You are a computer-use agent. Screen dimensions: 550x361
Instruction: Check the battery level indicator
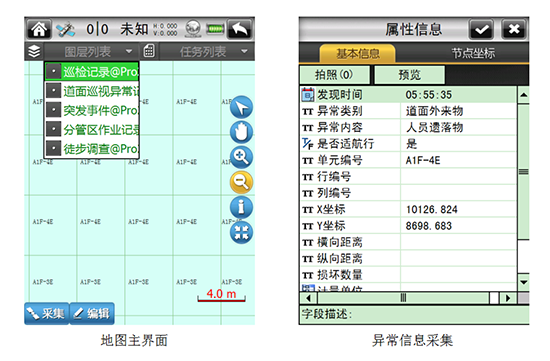click(215, 29)
